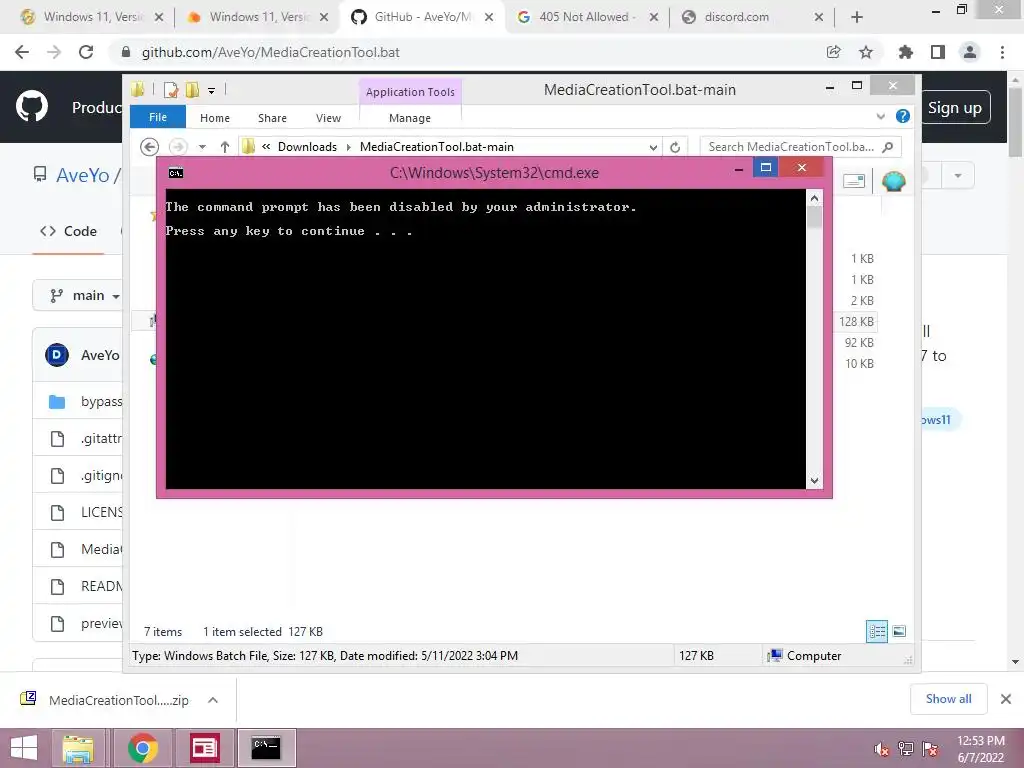This screenshot has width=1024, height=768.
Task: Expand MediaCreationTool zip download options
Action: (213, 700)
